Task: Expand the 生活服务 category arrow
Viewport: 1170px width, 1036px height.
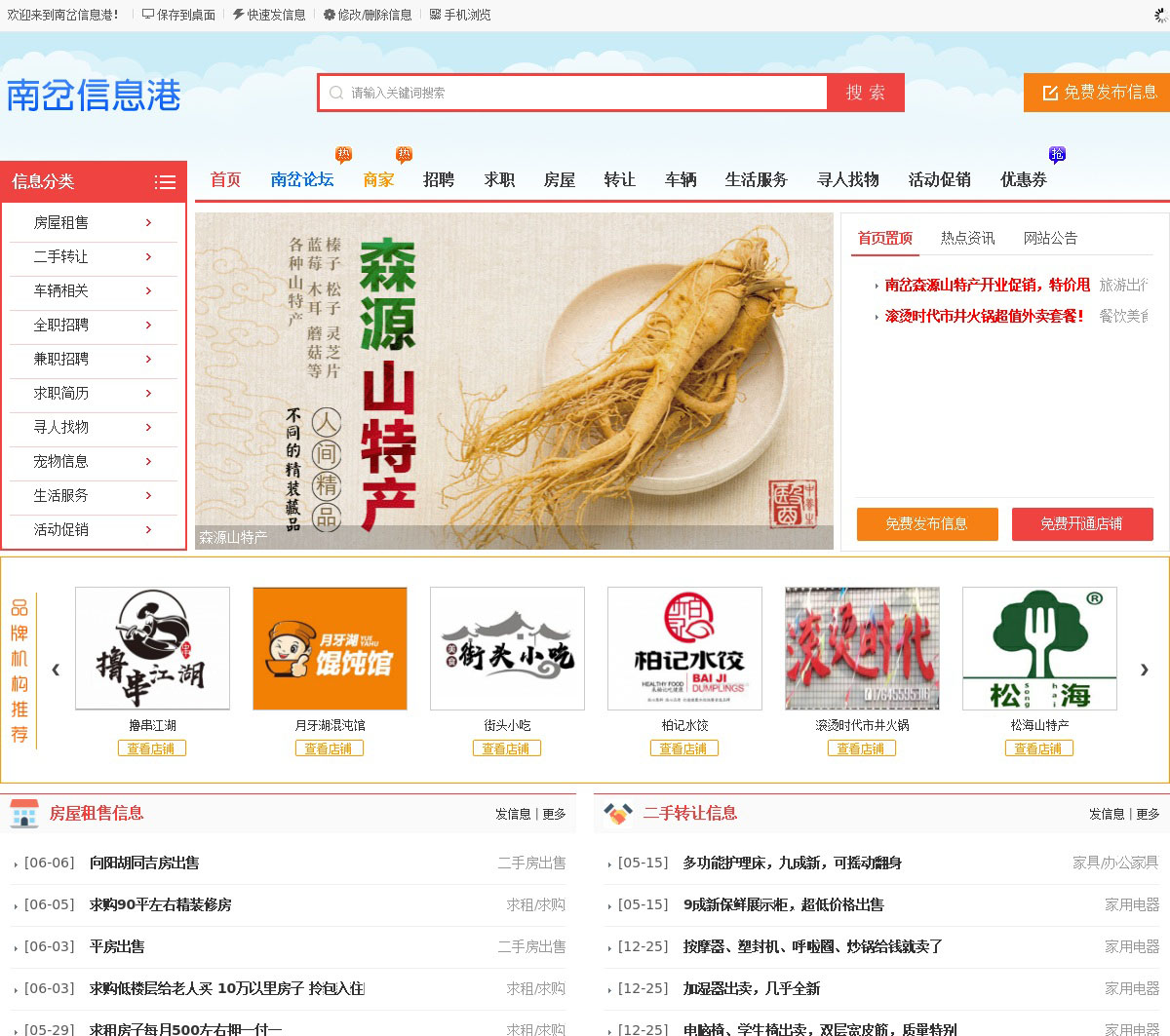Action: (148, 496)
